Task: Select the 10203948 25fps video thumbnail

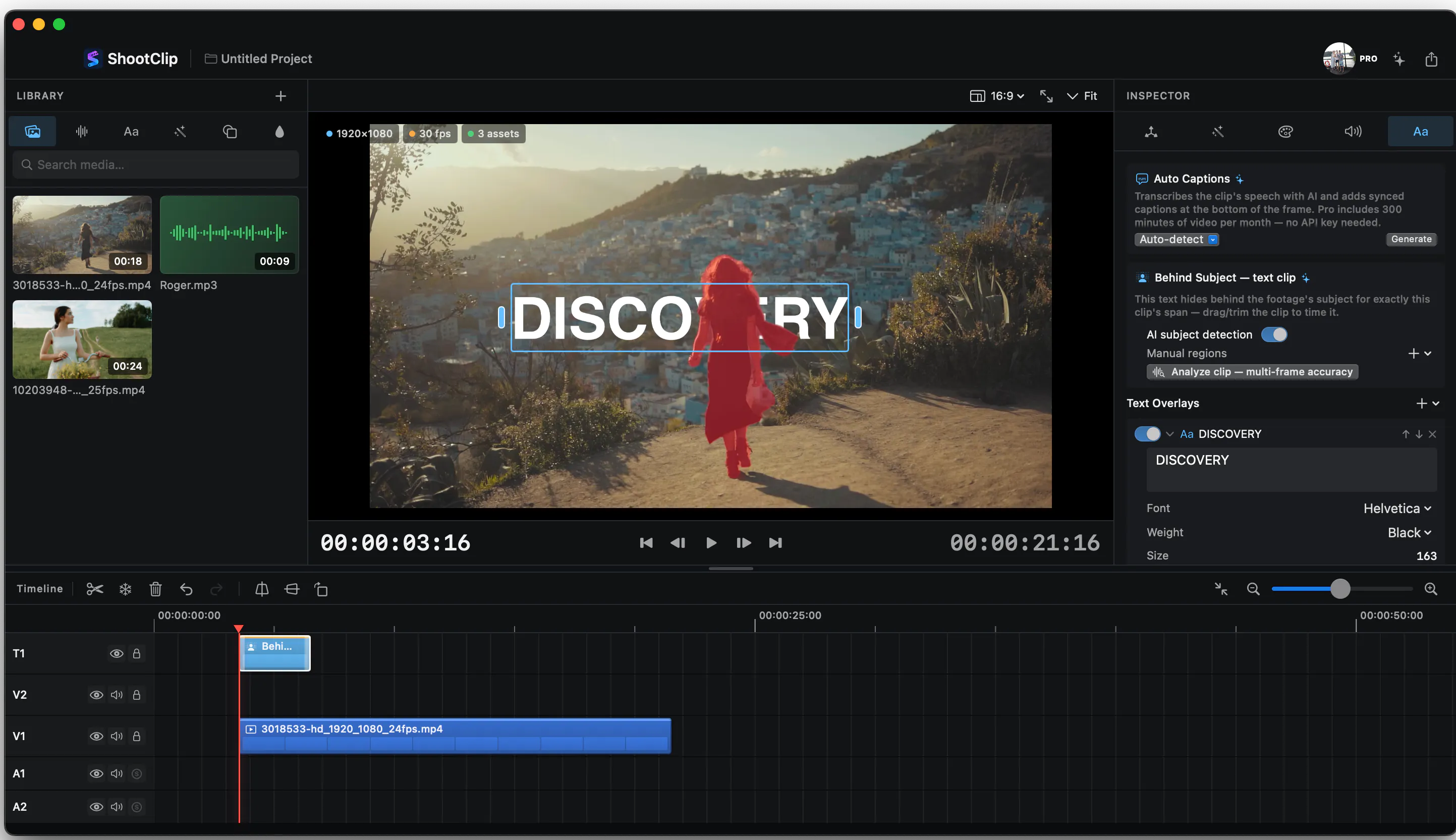Action: point(82,339)
